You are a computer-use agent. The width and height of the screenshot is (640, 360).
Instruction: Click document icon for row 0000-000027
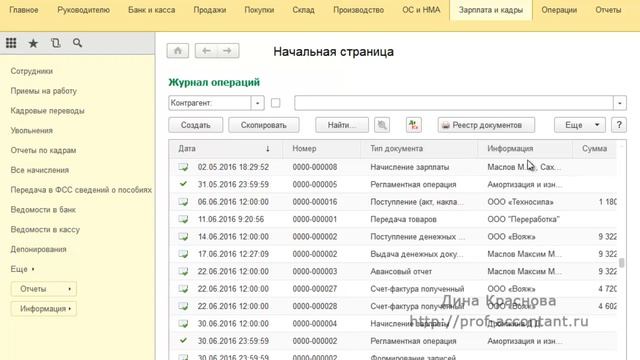pos(184,289)
